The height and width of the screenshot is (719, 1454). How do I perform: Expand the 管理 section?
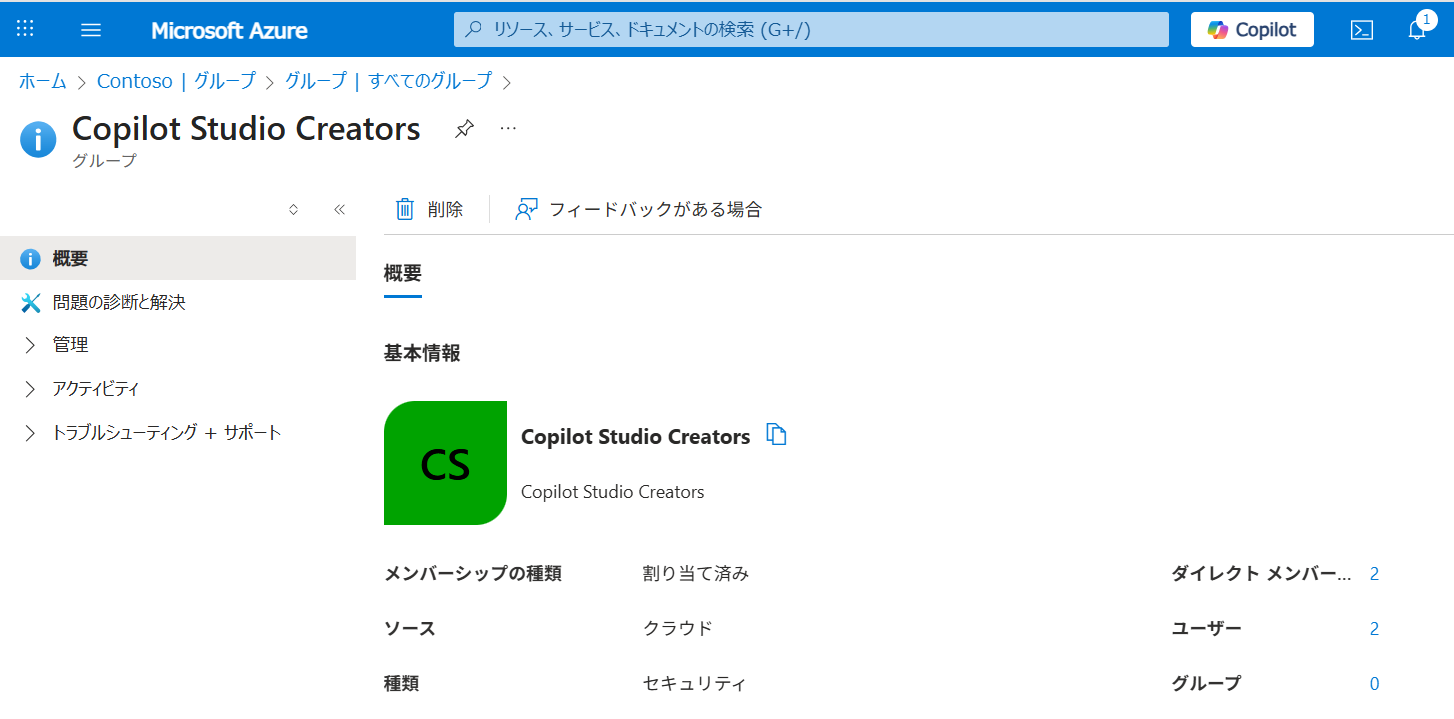point(70,345)
